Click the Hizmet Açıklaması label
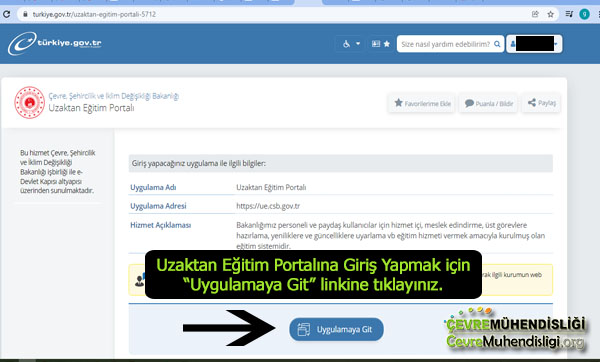This screenshot has height=362, width=600. (160, 225)
